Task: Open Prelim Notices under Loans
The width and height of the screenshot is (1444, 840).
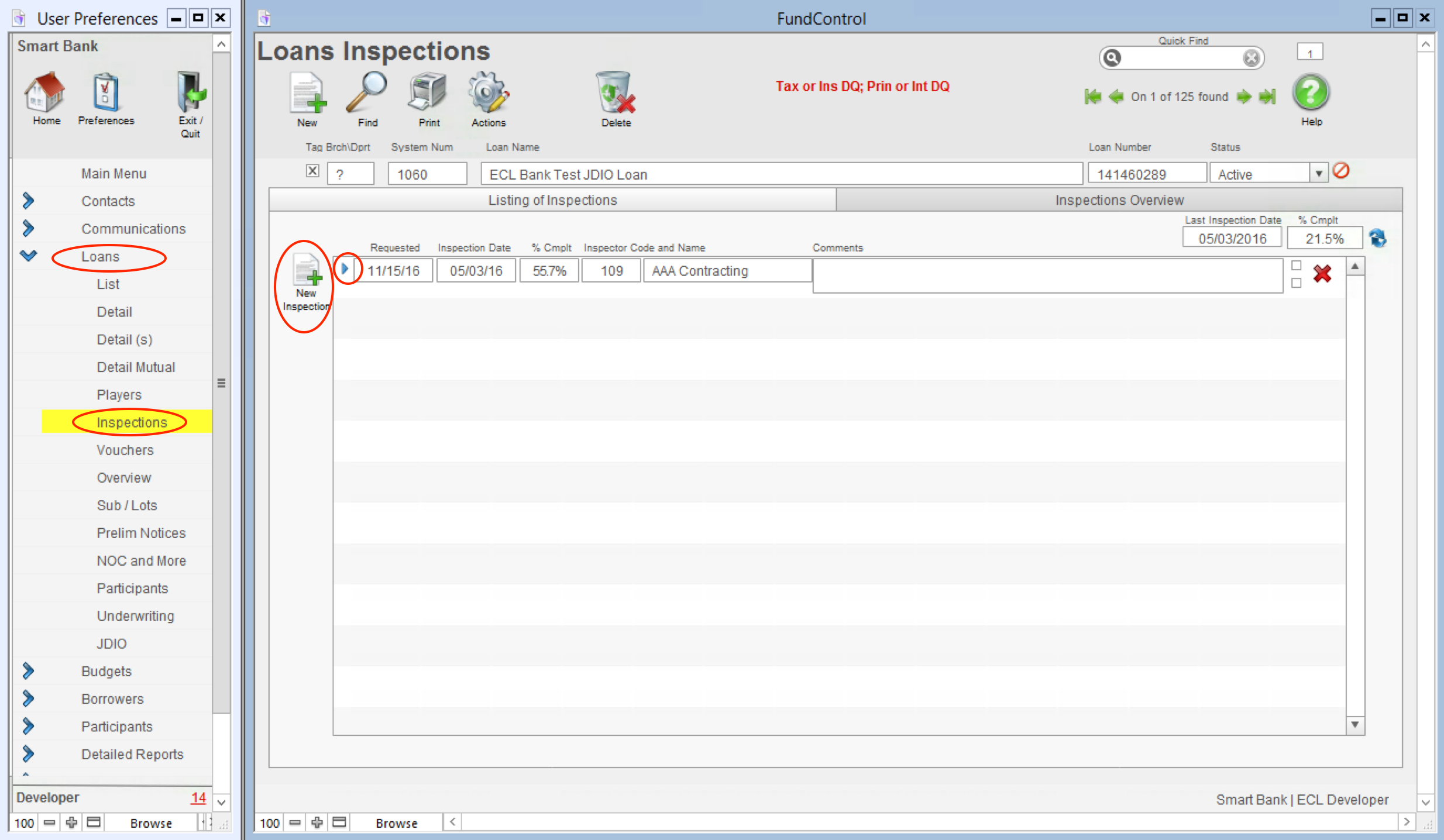Action: point(141,533)
